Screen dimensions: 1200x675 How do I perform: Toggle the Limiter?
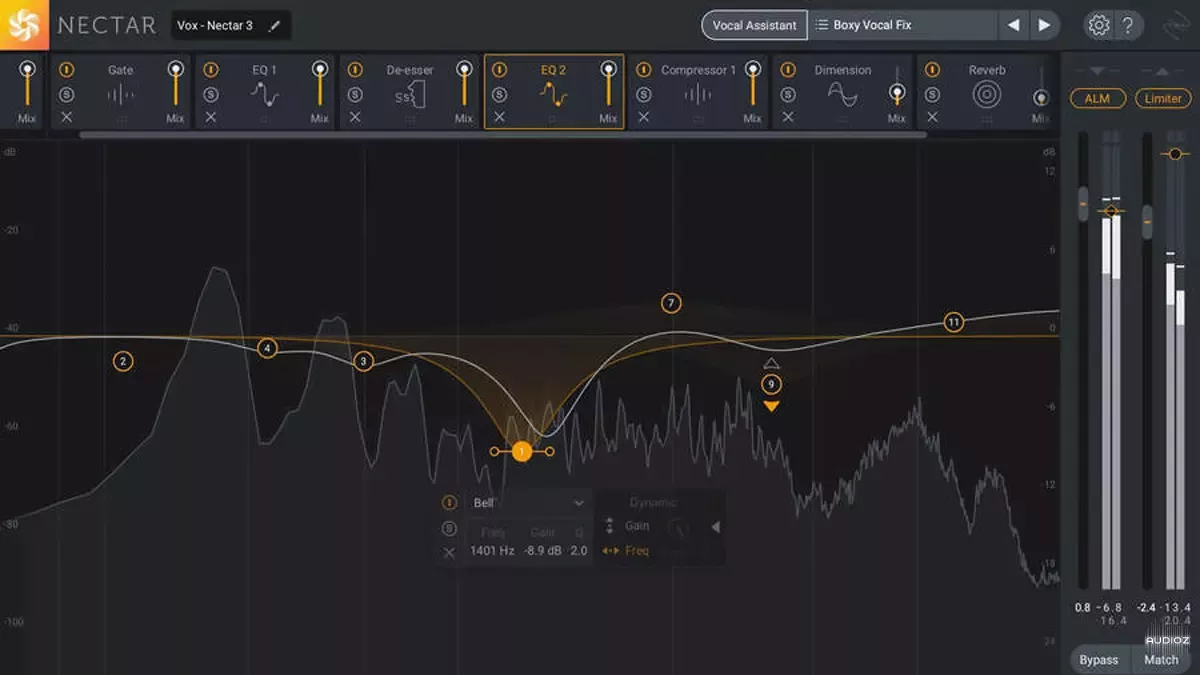pos(1163,98)
